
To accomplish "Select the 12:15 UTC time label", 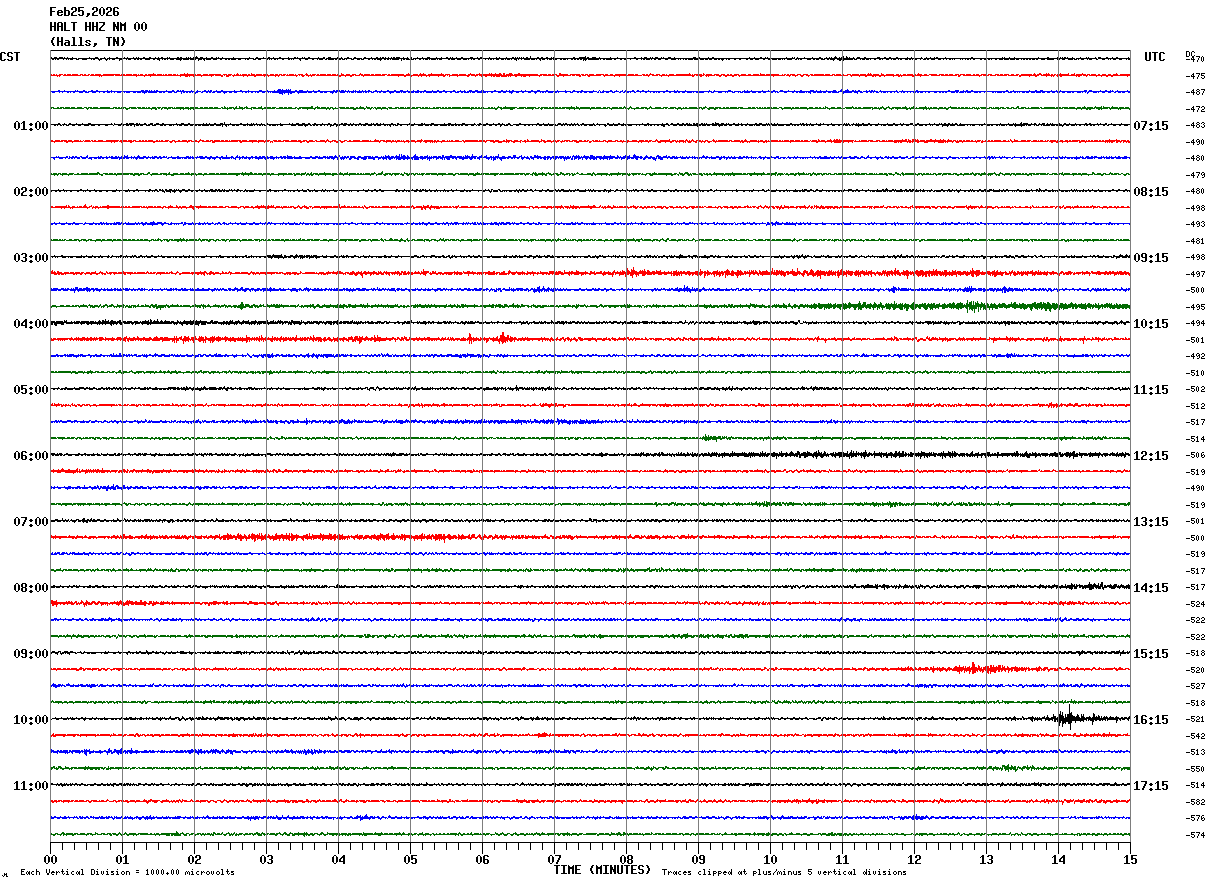I will [1151, 456].
